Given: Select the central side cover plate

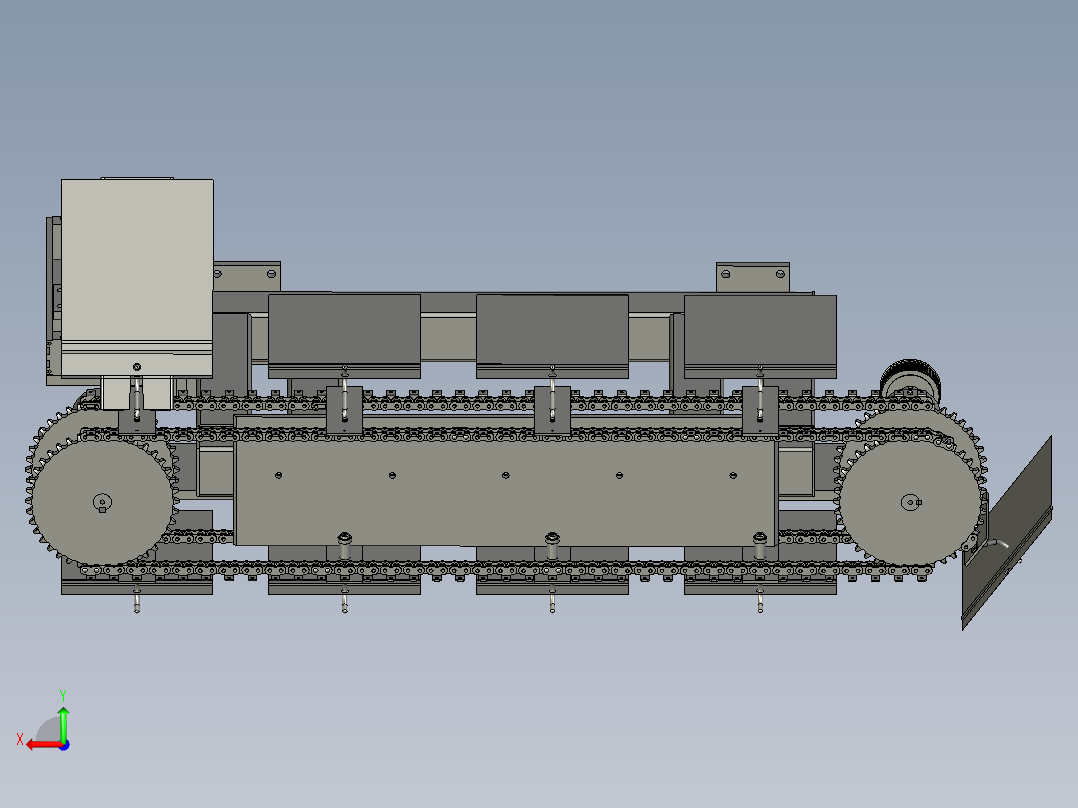Looking at the screenshot, I should point(505,494).
